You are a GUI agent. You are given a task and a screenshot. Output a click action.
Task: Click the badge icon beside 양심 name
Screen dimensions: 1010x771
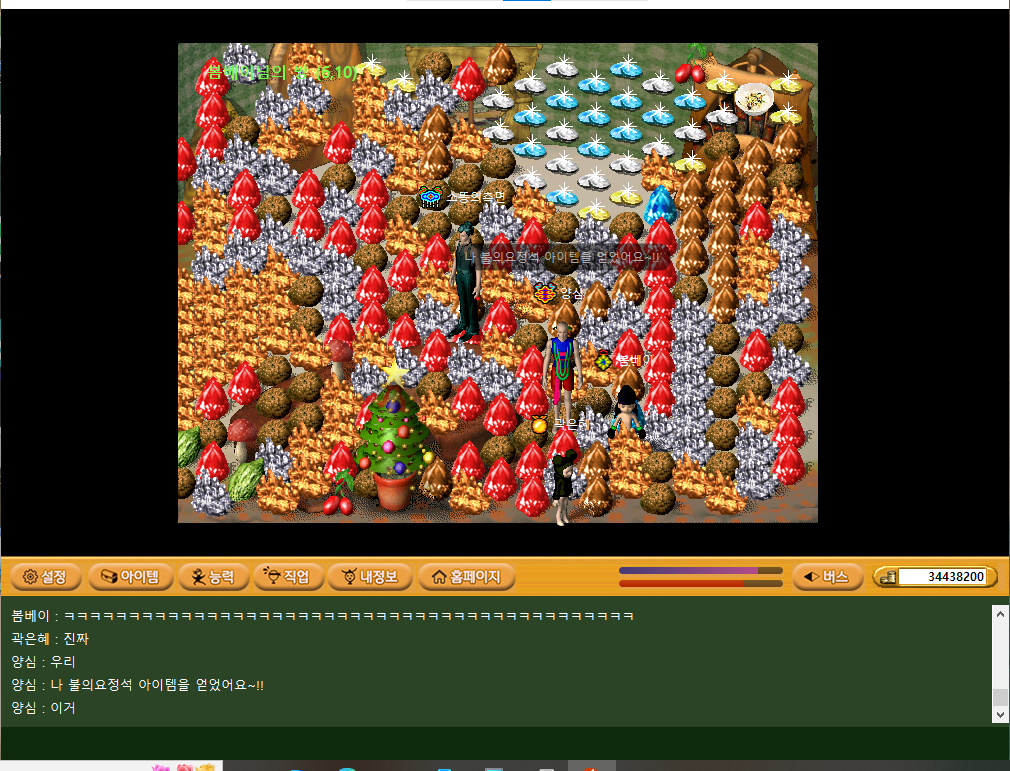click(545, 293)
